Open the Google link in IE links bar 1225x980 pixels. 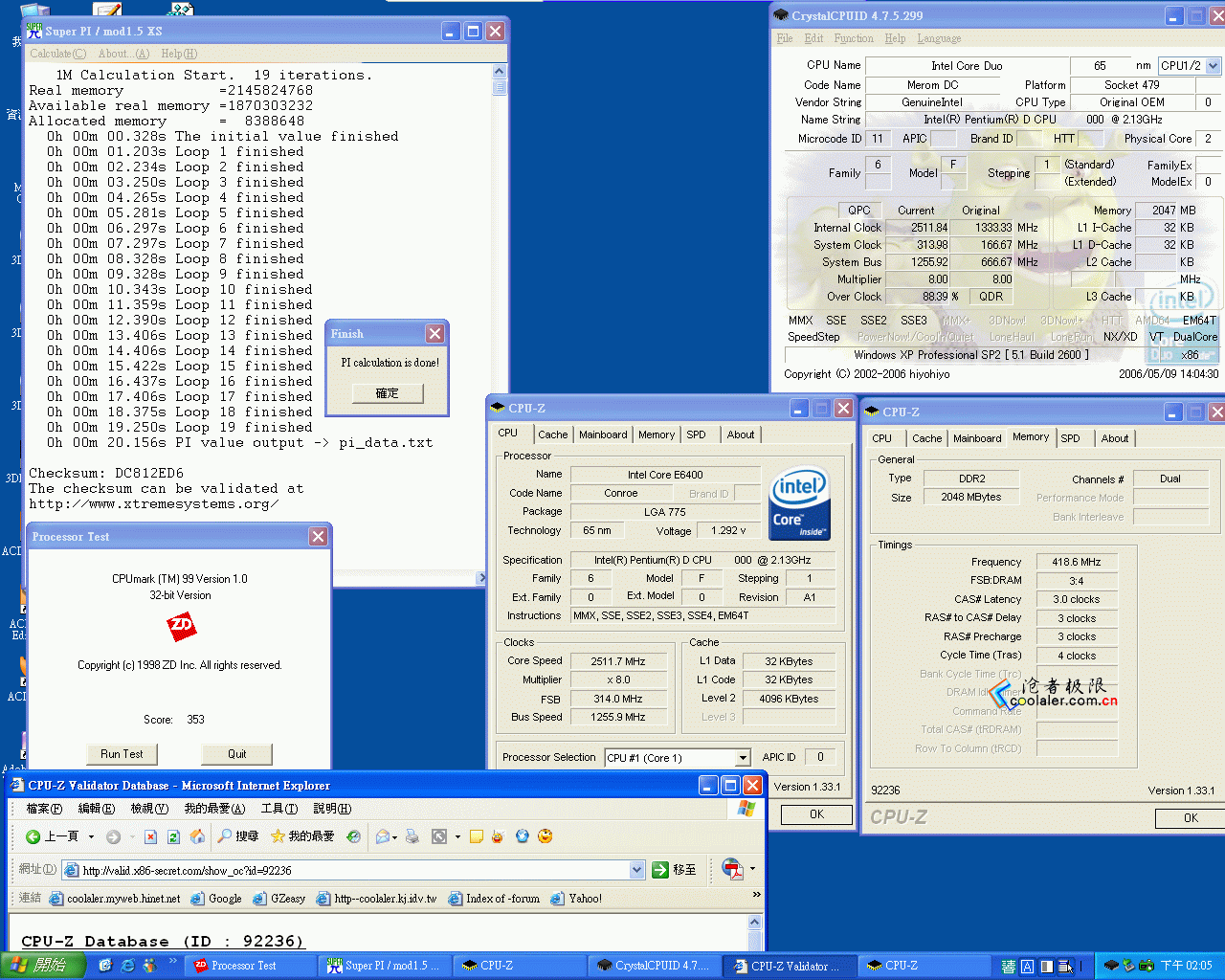(x=216, y=899)
